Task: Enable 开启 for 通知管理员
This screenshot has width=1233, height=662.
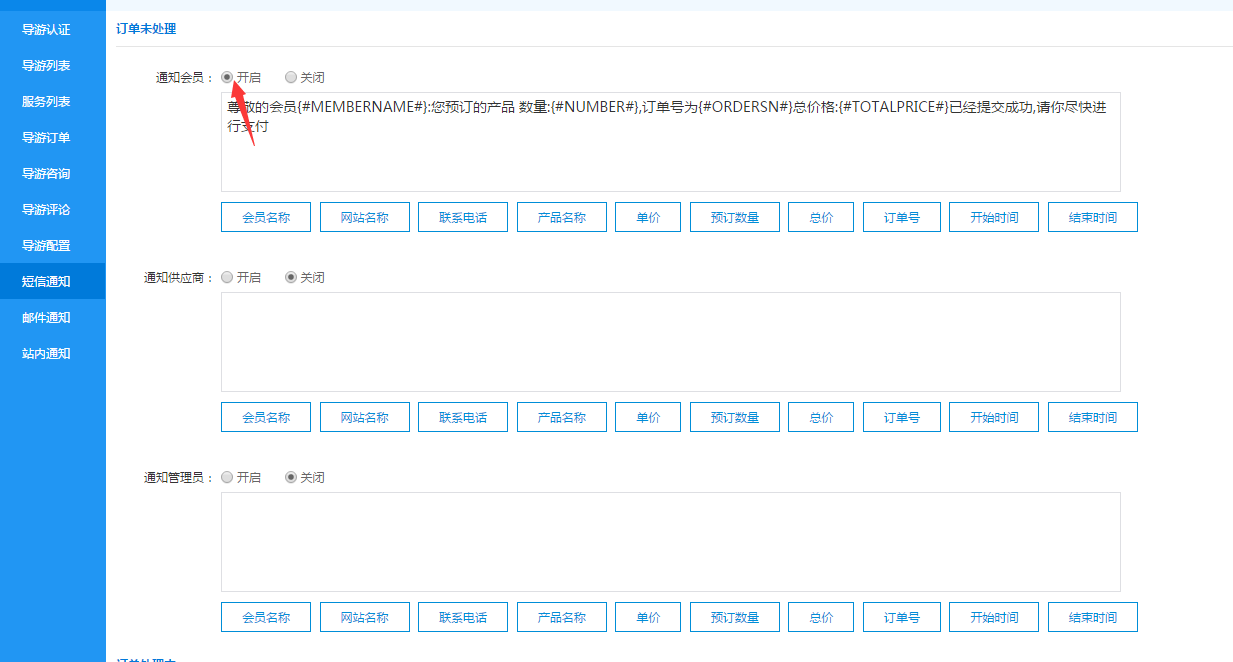Action: click(x=227, y=477)
